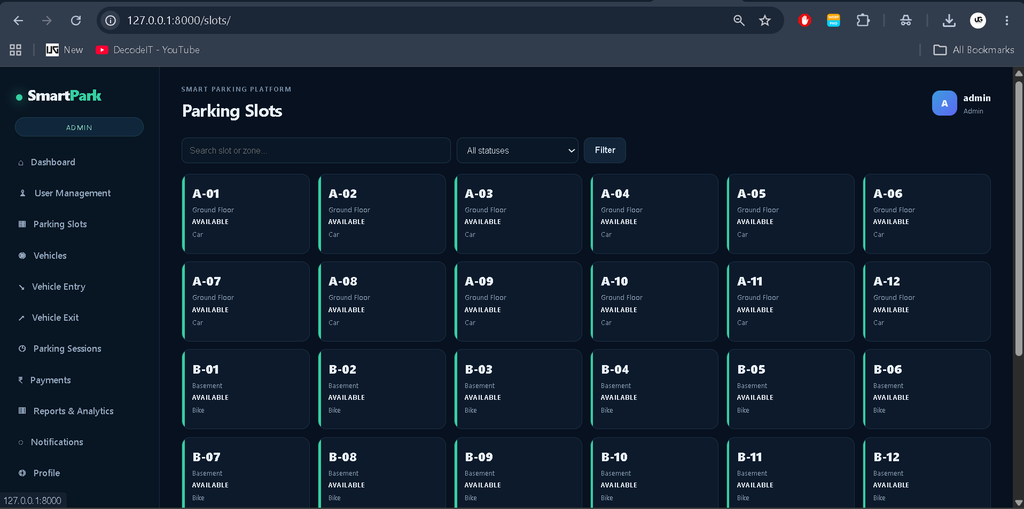
Task: Click the Vehicles icon in the sidebar
Action: (22, 255)
